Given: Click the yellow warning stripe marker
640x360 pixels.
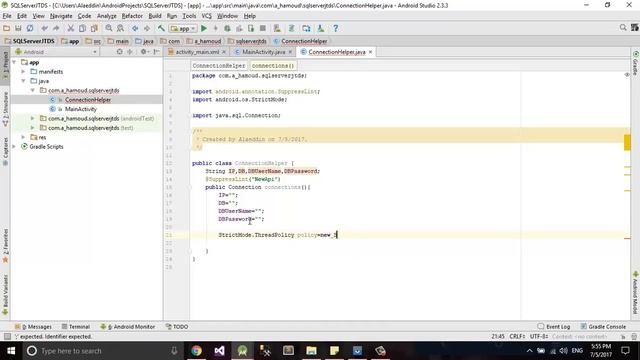Looking at the screenshot, I should (x=627, y=142).
